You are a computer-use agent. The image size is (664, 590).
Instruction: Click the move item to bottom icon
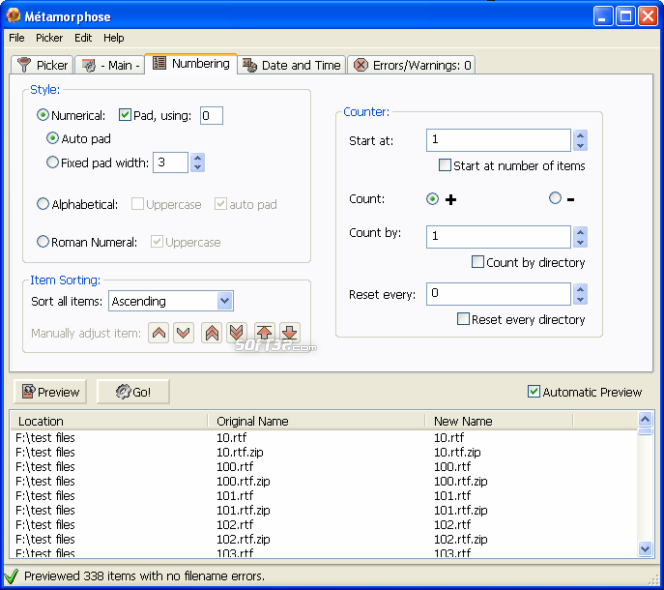290,333
